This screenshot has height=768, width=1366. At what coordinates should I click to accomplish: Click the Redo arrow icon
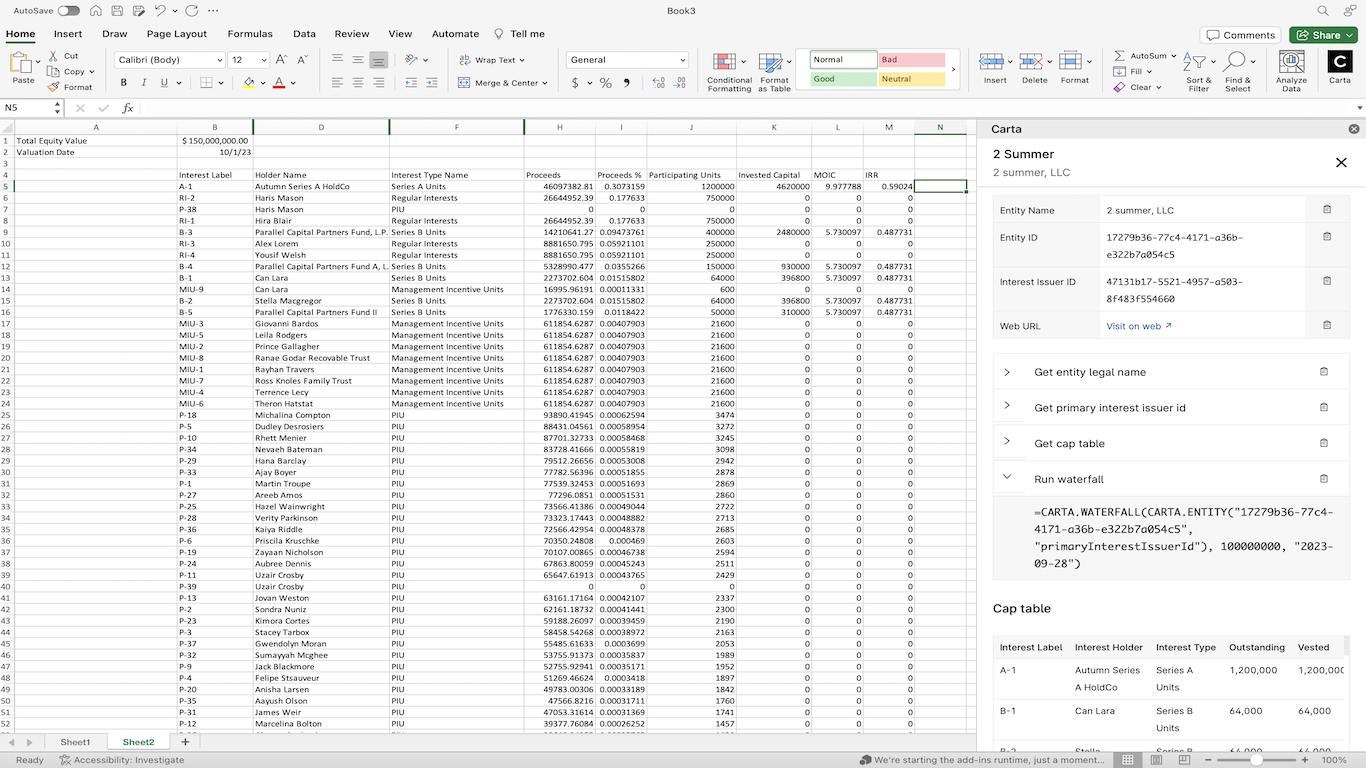[x=192, y=11]
